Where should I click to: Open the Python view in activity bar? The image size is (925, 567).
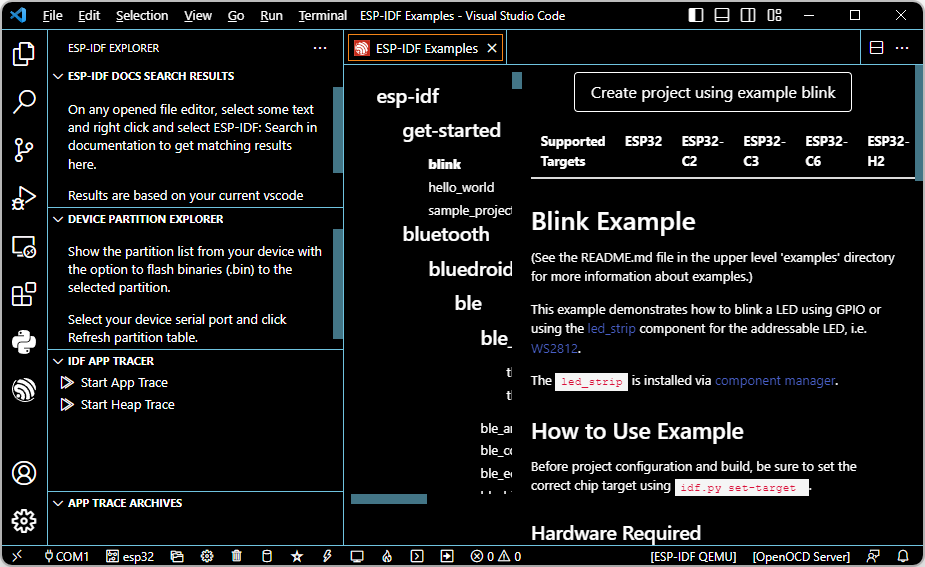click(x=24, y=342)
